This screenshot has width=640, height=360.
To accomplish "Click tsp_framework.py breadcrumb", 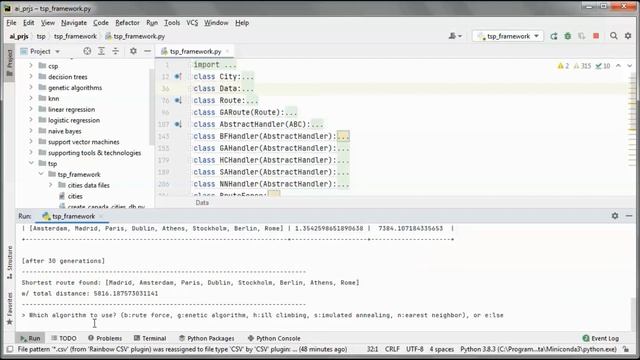I will click(135, 36).
